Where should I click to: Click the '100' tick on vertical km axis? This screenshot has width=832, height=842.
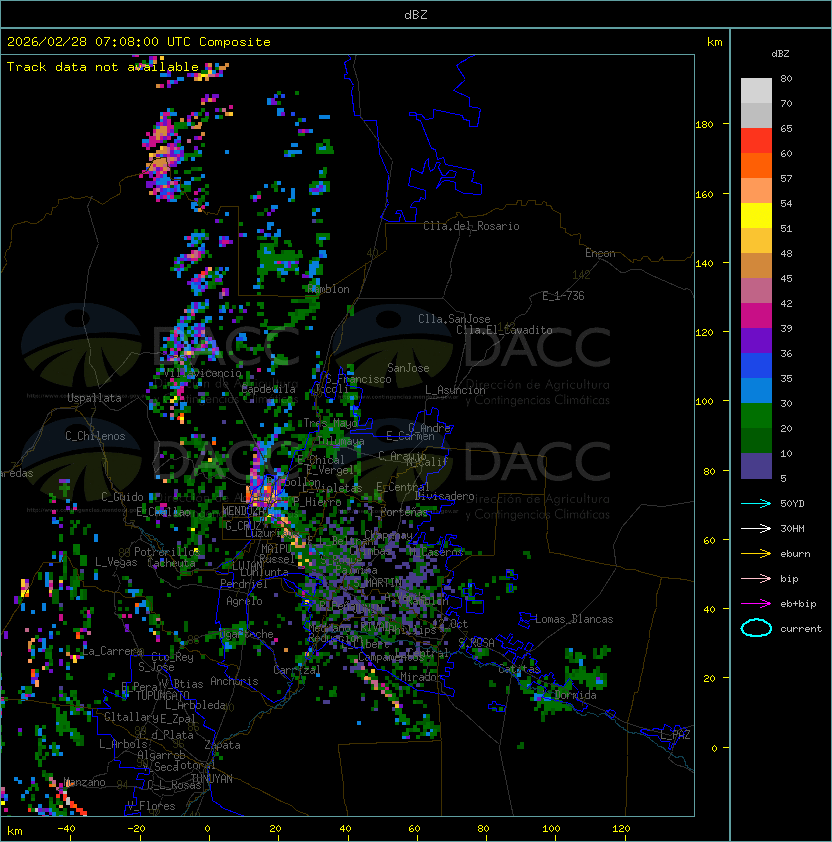click(x=704, y=402)
